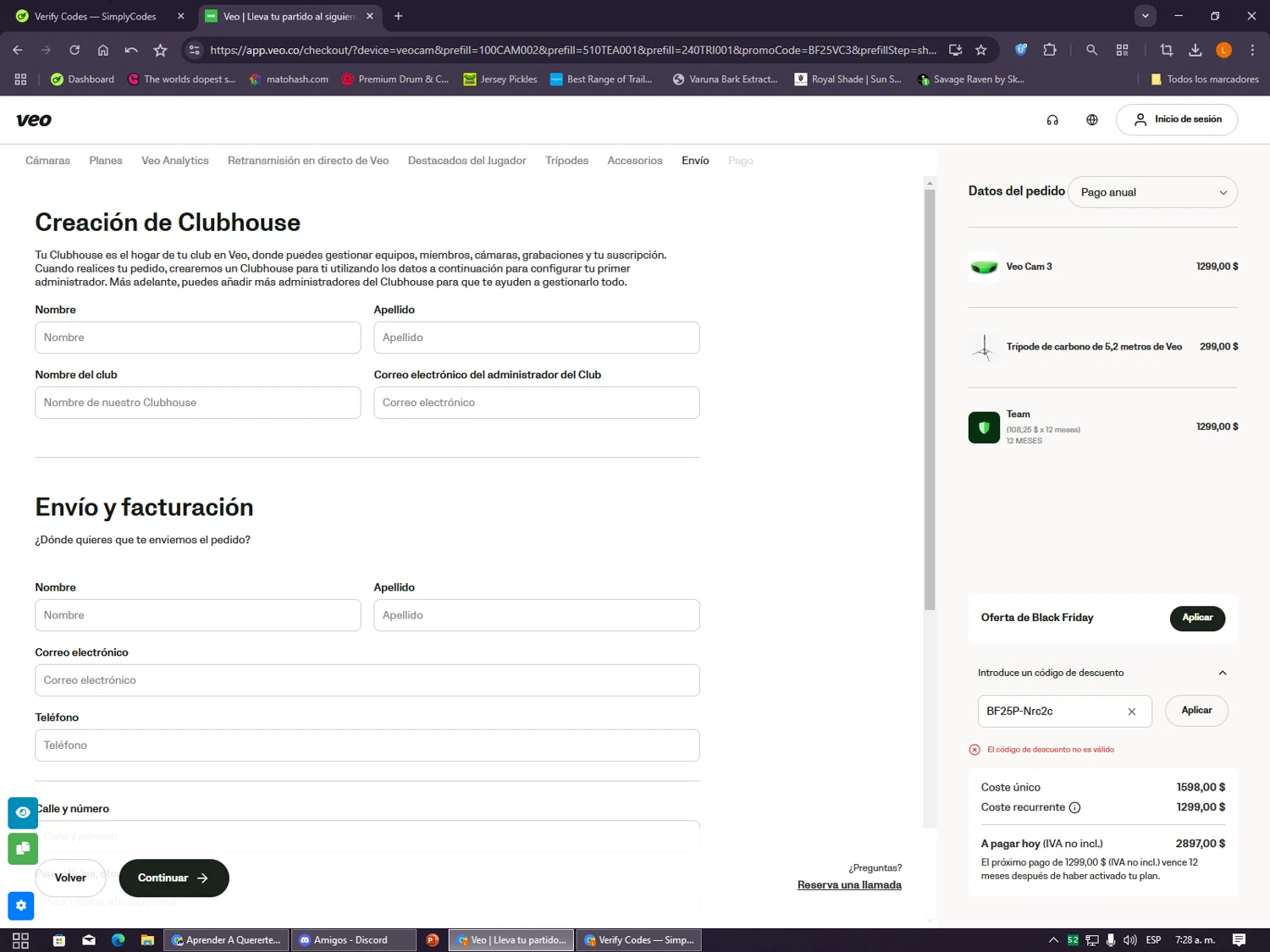Open the shield extension icon

(x=1021, y=50)
